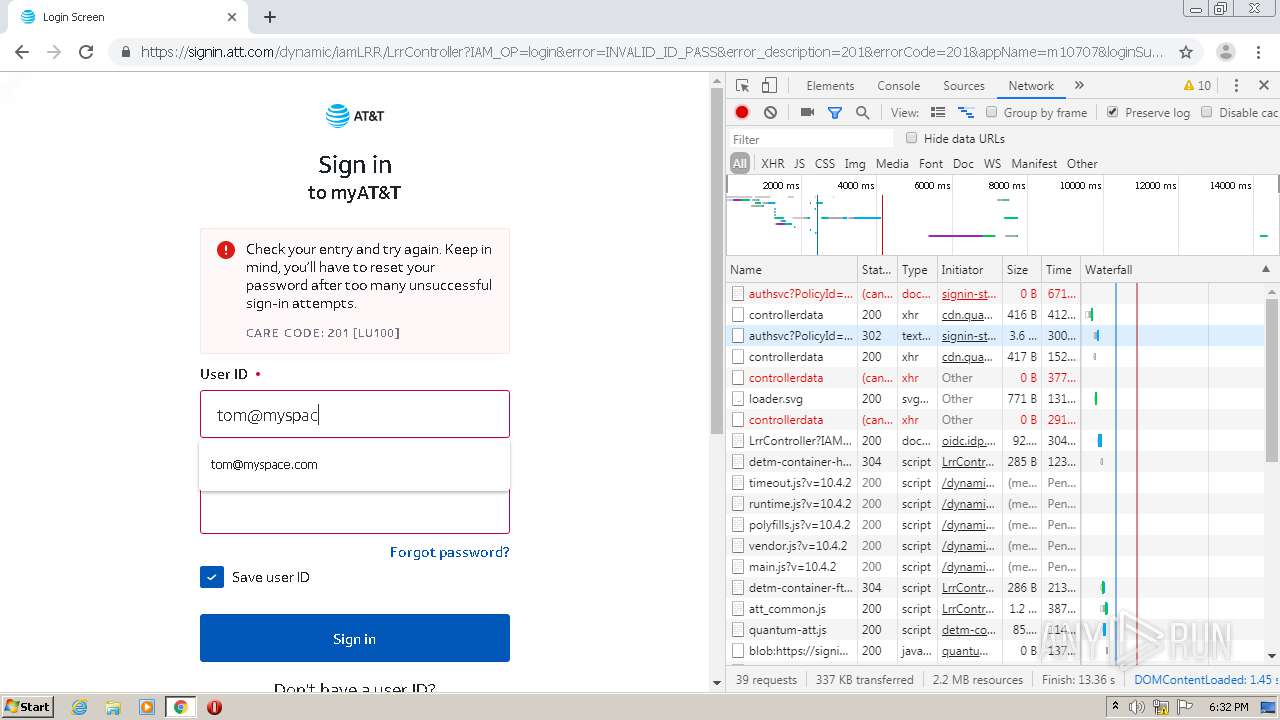This screenshot has width=1280, height=720.
Task: Open the Windows Start menu
Action: coord(28,707)
